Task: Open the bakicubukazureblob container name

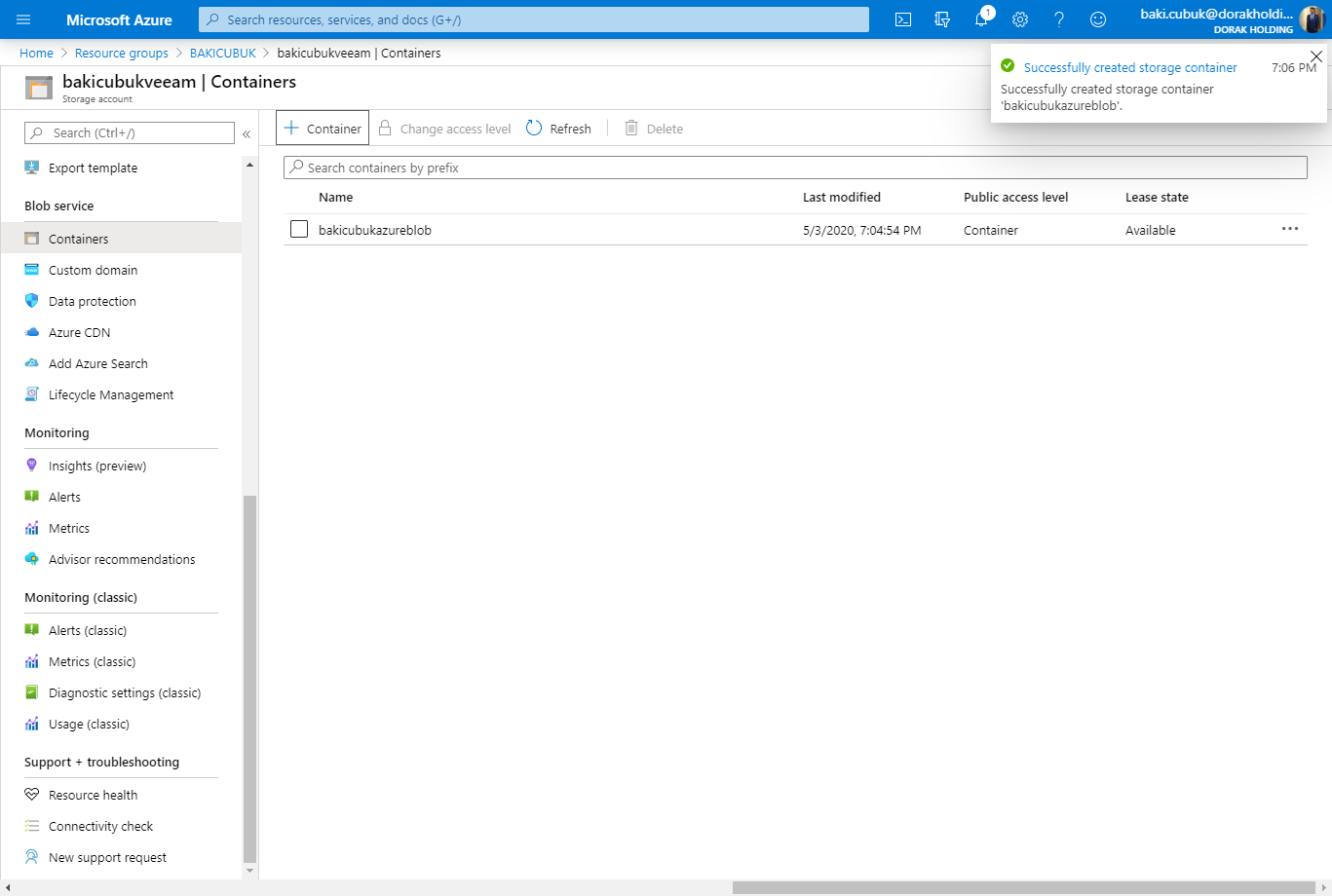Action: (x=375, y=230)
